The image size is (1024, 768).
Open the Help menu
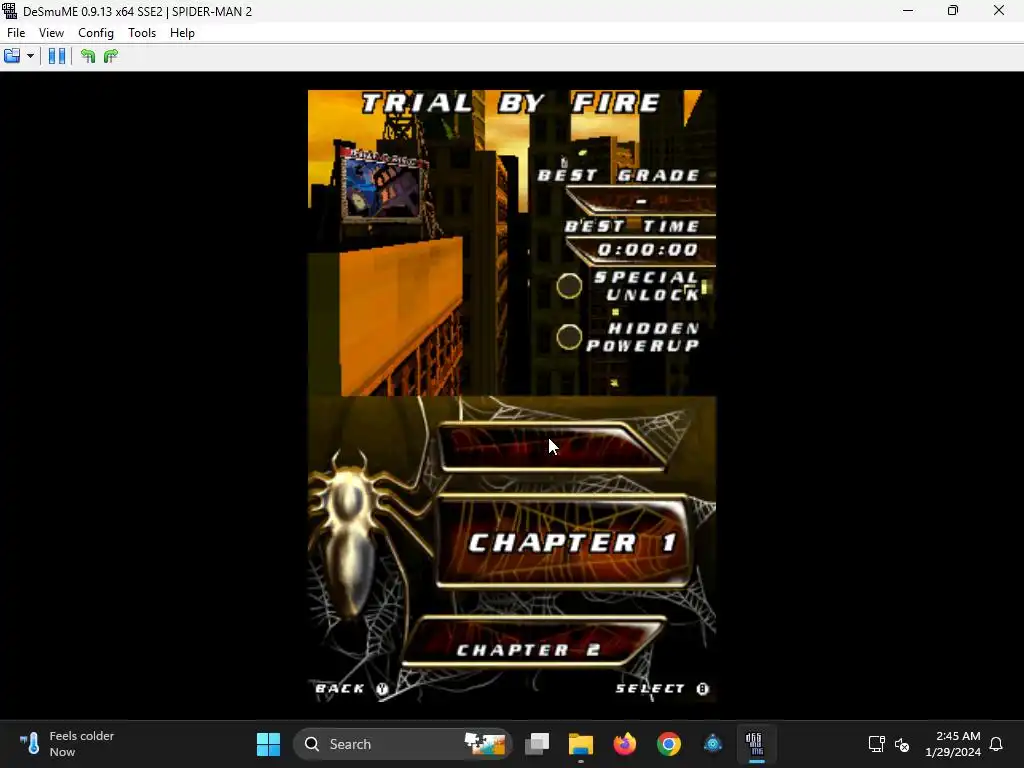point(182,33)
